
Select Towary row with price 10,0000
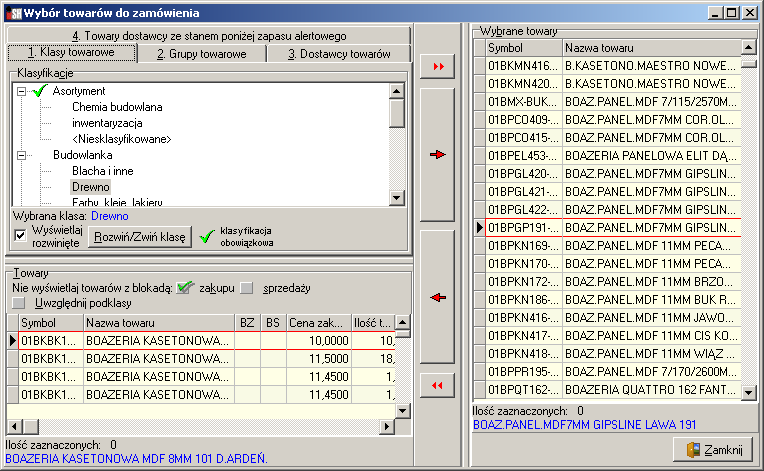click(x=201, y=341)
